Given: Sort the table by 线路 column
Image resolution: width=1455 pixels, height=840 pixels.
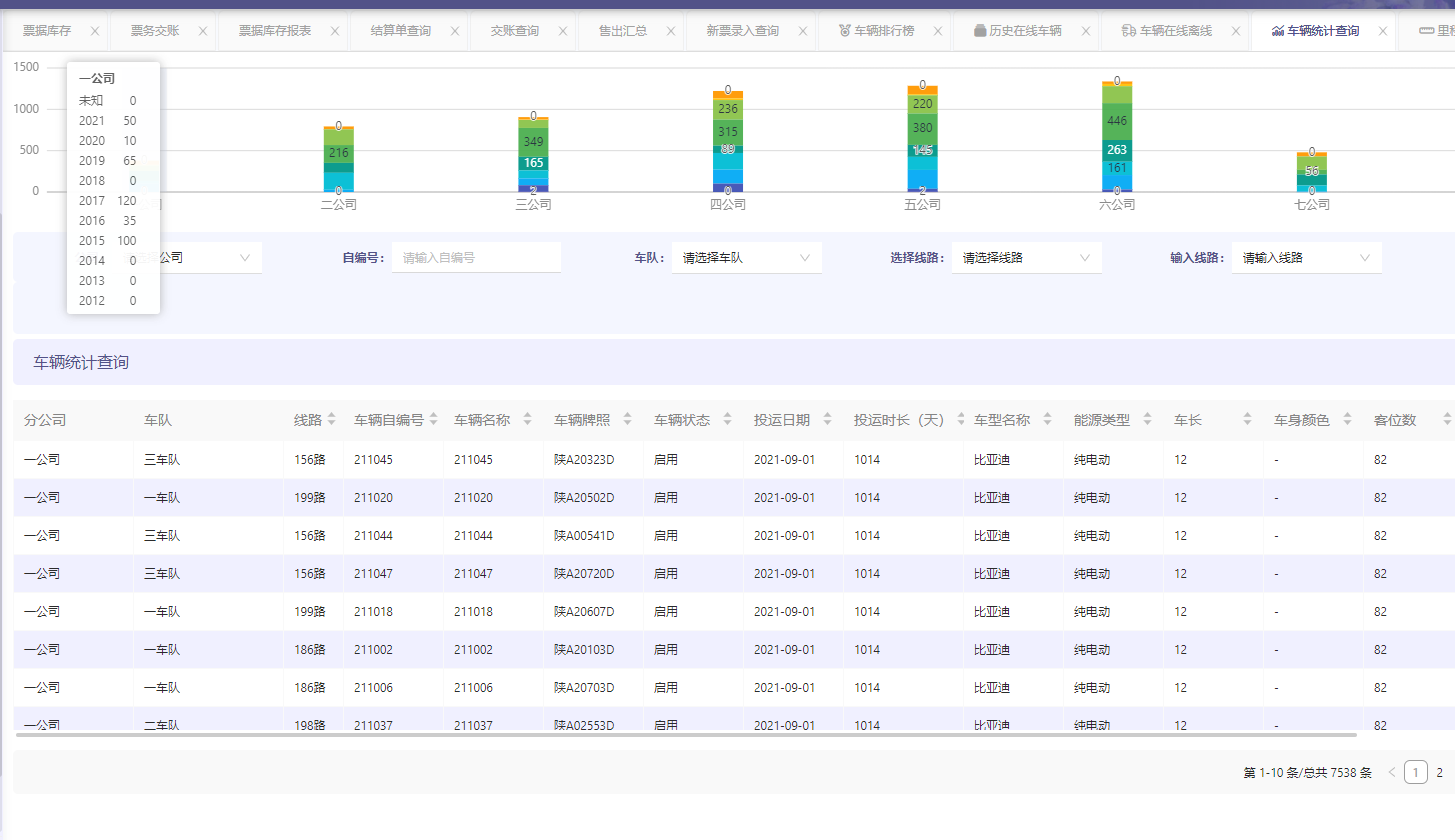Looking at the screenshot, I should (x=332, y=420).
